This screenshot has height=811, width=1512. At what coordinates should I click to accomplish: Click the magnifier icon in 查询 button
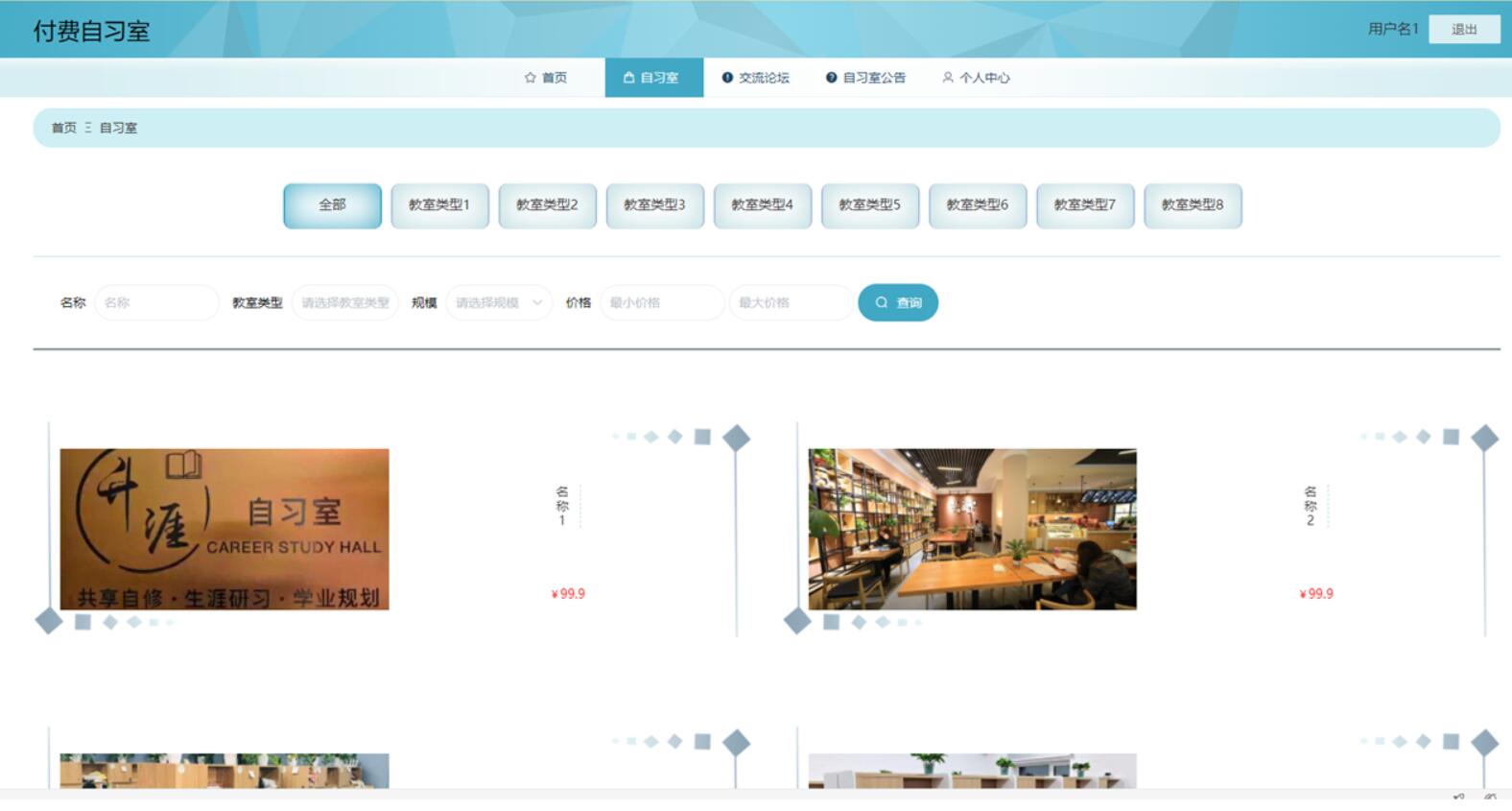click(x=882, y=302)
